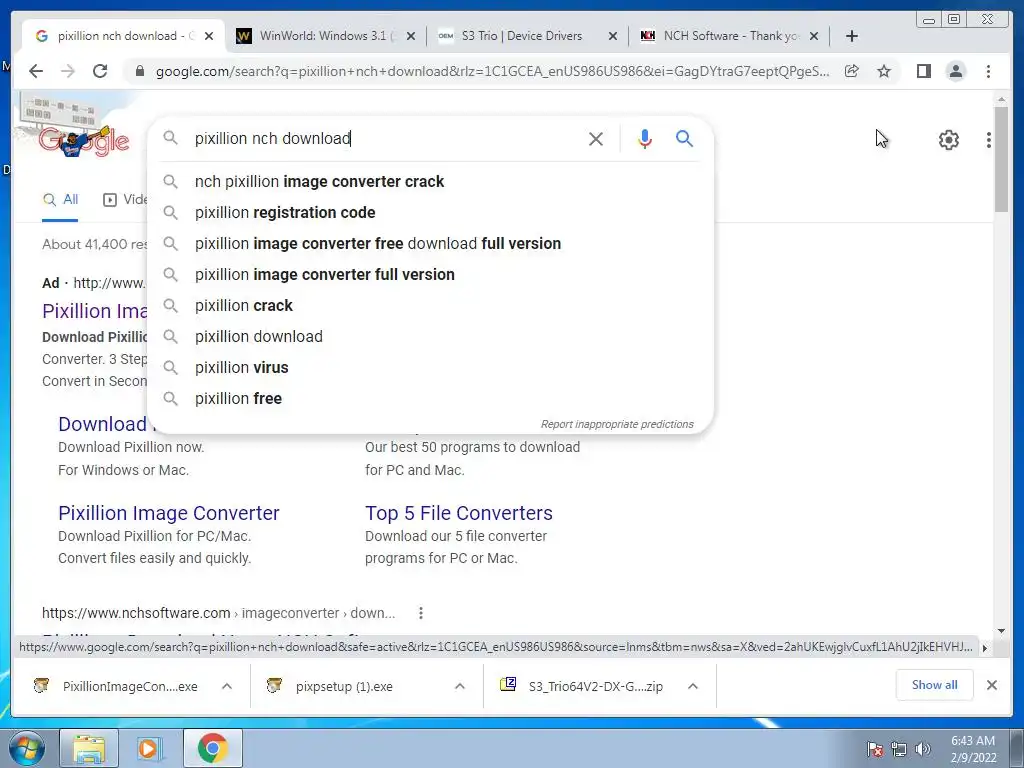This screenshot has height=768, width=1024.
Task: Select the All results tab
Action: coord(60,200)
